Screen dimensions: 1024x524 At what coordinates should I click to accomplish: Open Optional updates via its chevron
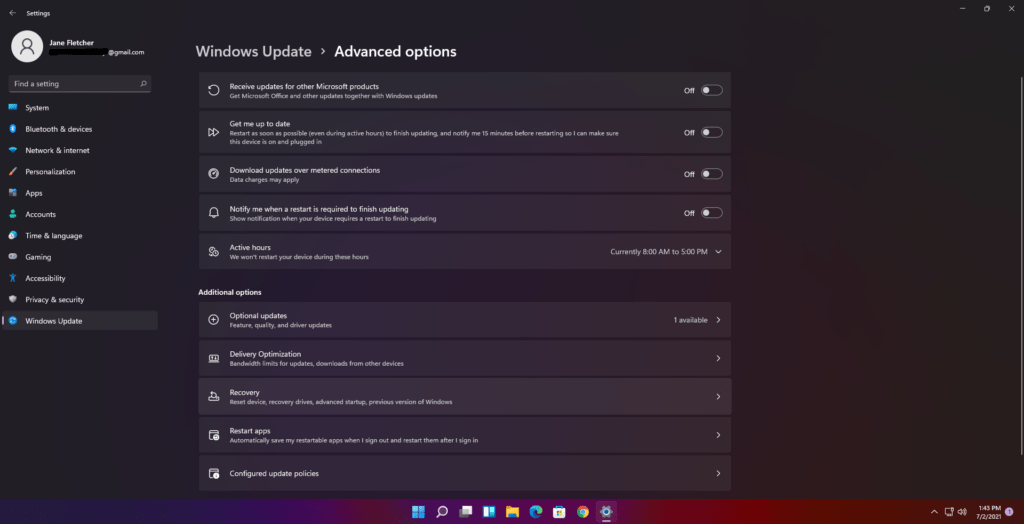pyautogui.click(x=718, y=320)
